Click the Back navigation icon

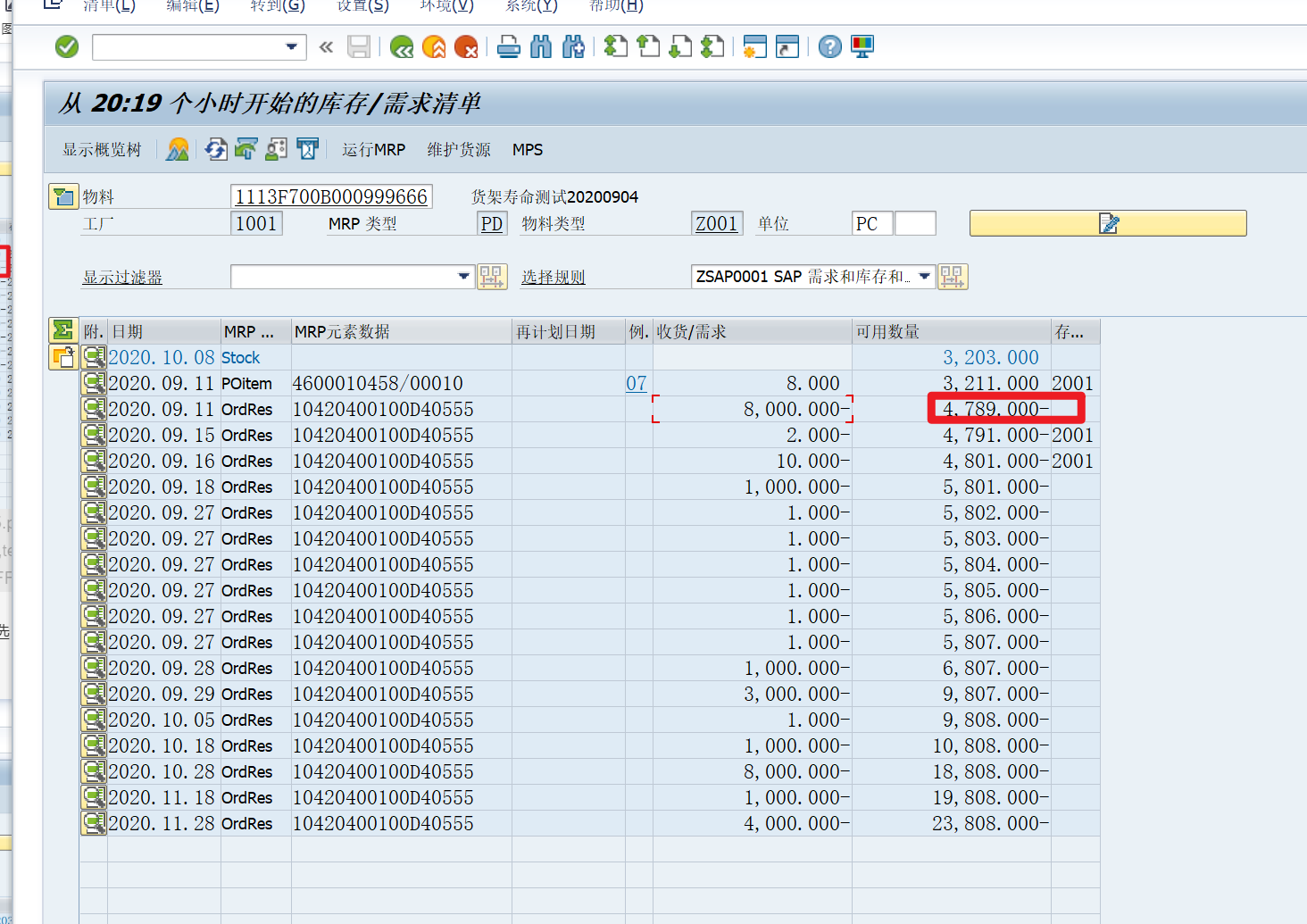pyautogui.click(x=401, y=46)
